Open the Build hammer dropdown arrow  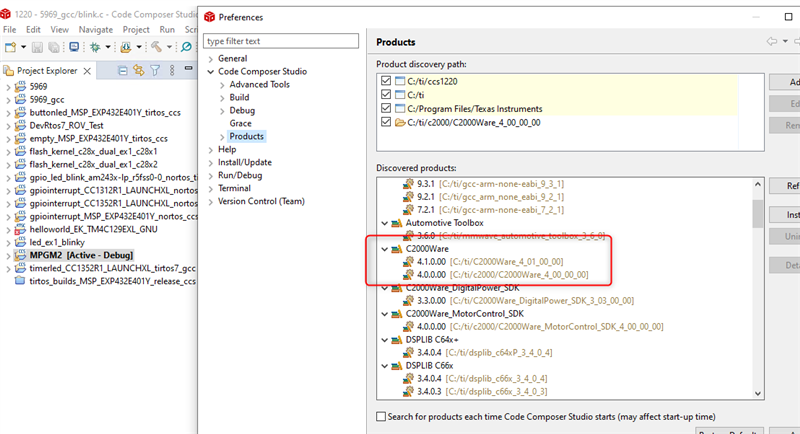point(169,47)
